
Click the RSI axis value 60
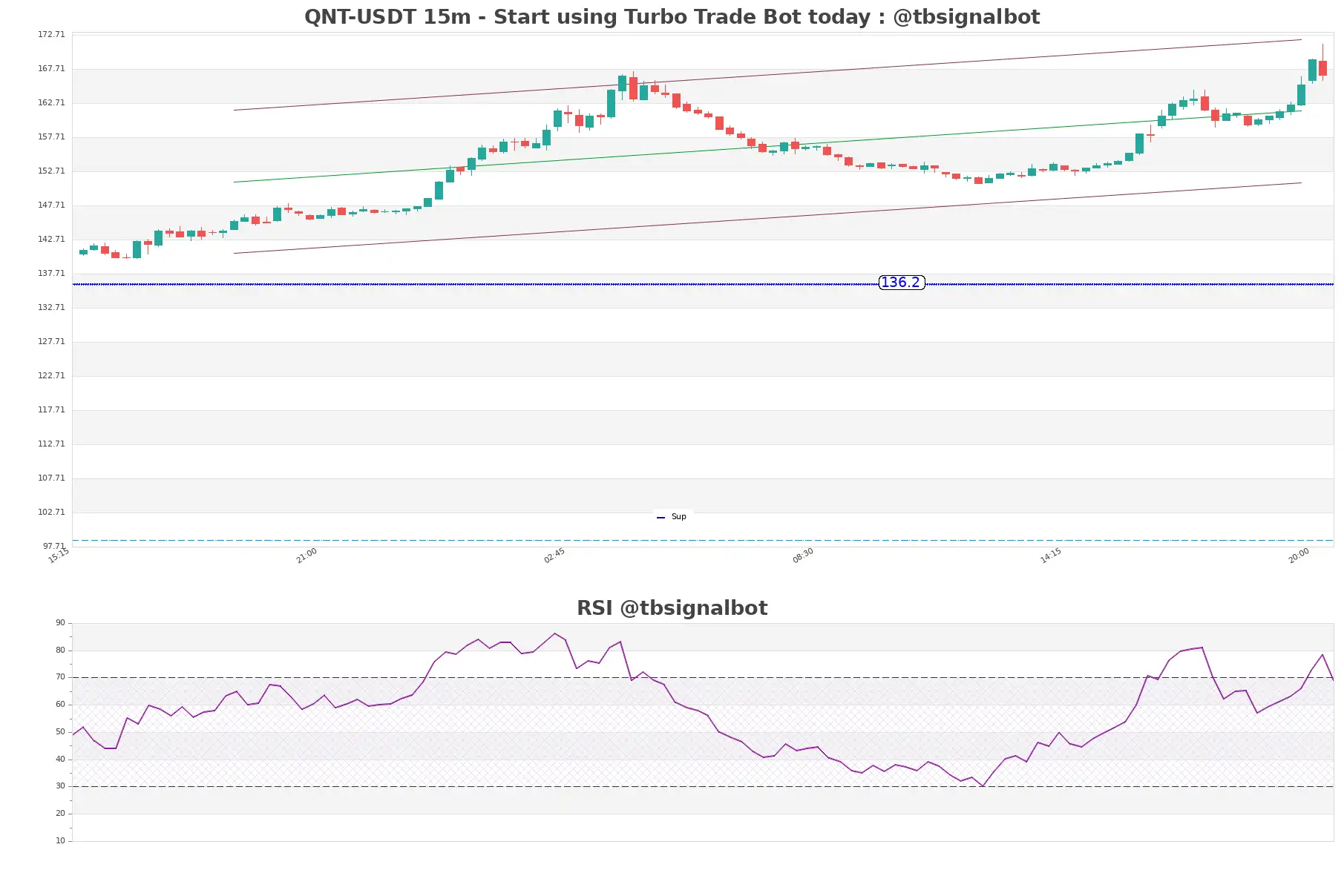pos(60,704)
